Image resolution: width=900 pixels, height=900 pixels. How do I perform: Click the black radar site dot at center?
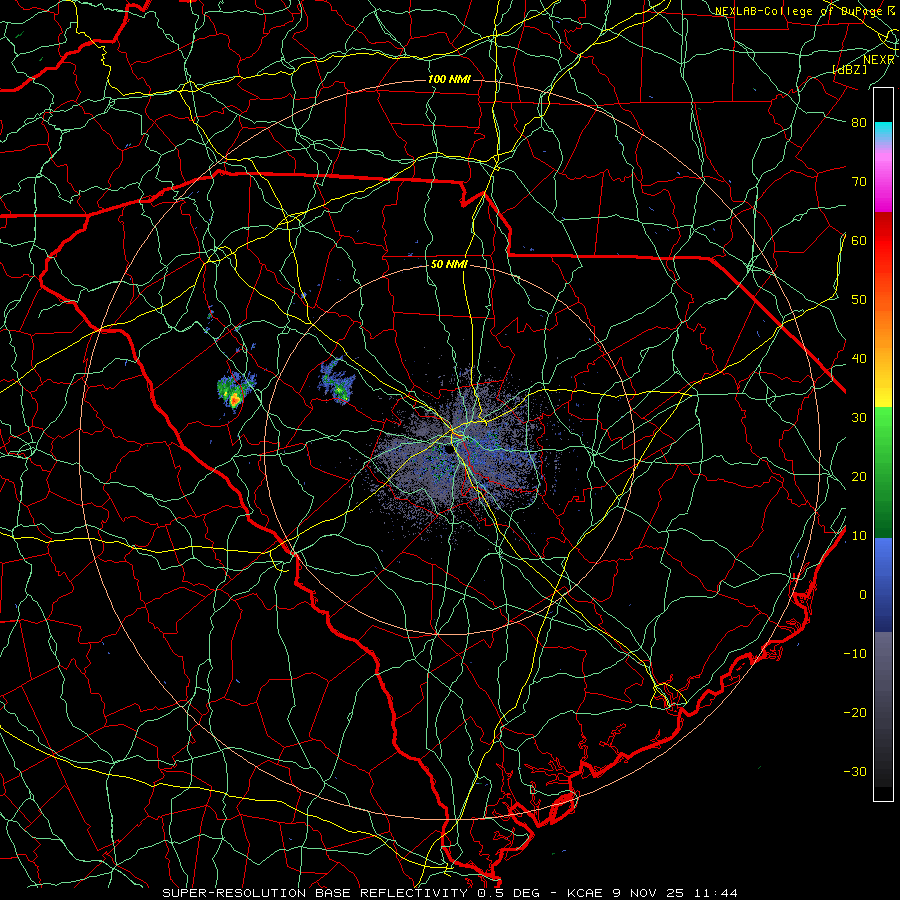click(x=447, y=449)
